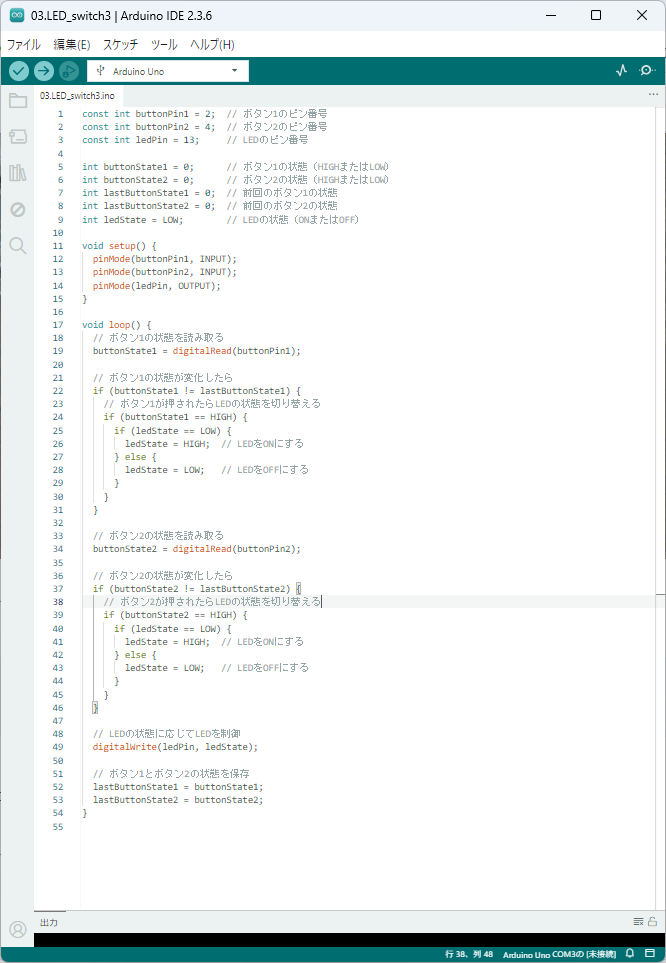Screen dimensions: 666x963
Task: Open the 編集(E) menu
Action: [72, 45]
